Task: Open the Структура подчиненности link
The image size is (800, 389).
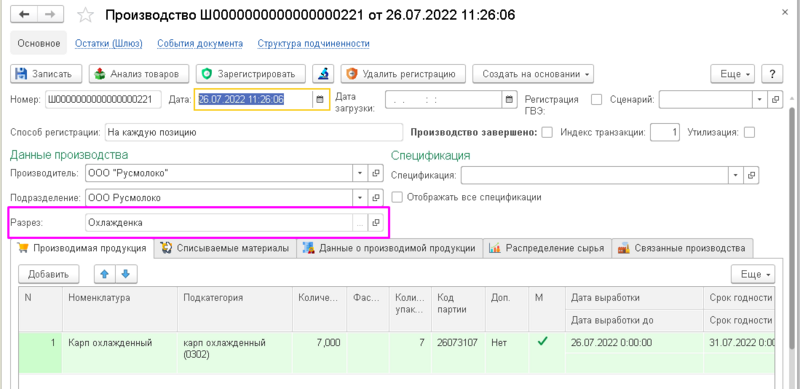Action: [313, 44]
